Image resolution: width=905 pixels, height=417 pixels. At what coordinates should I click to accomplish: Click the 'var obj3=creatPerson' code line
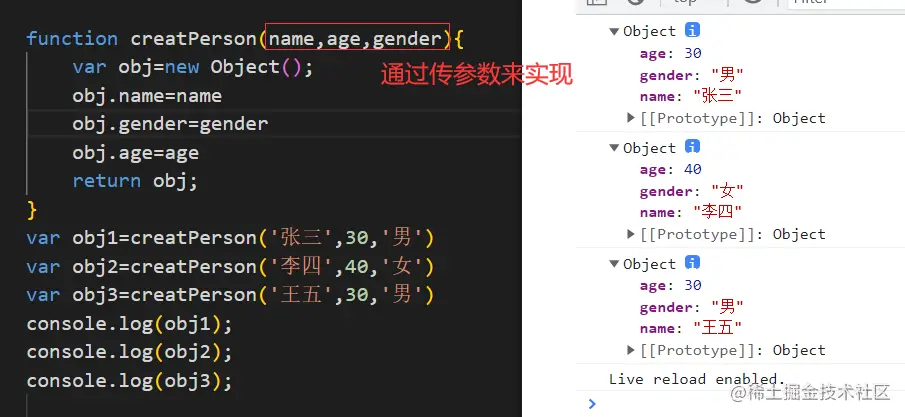[x=230, y=295]
